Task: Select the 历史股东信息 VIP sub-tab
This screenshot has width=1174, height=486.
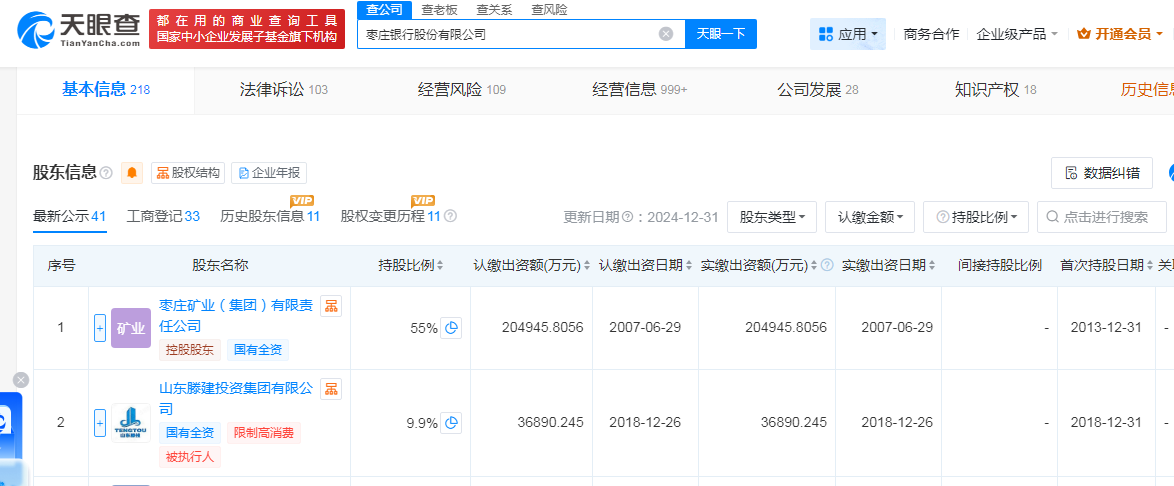Action: [x=270, y=216]
